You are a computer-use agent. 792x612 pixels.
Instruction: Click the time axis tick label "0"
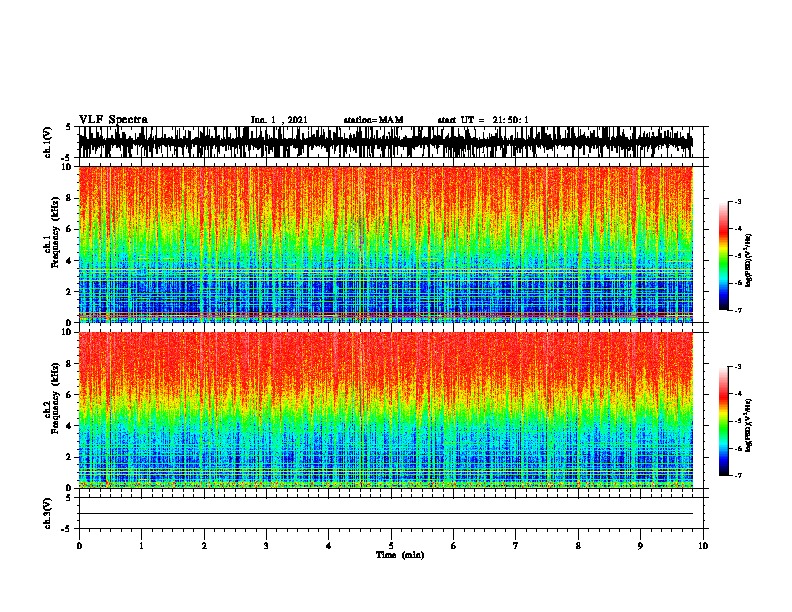[79, 546]
